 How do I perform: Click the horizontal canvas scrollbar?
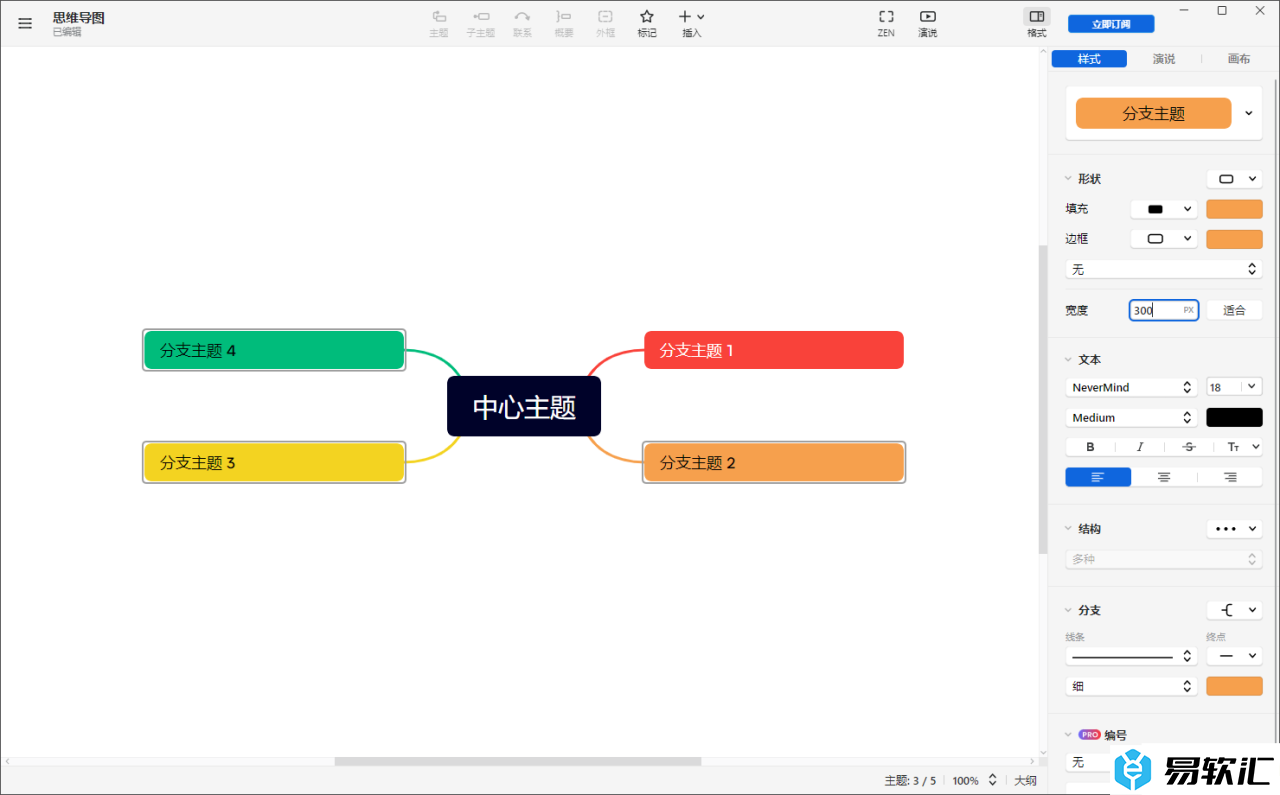(x=518, y=761)
